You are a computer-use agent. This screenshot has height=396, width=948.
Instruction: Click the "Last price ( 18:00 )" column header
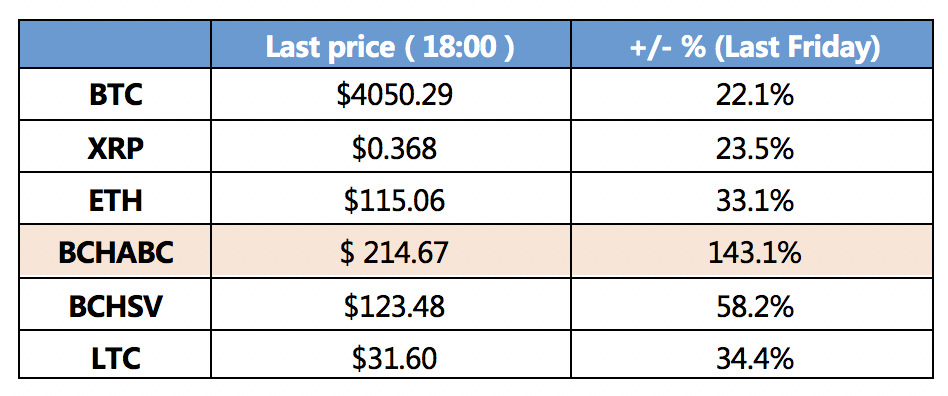tap(391, 44)
